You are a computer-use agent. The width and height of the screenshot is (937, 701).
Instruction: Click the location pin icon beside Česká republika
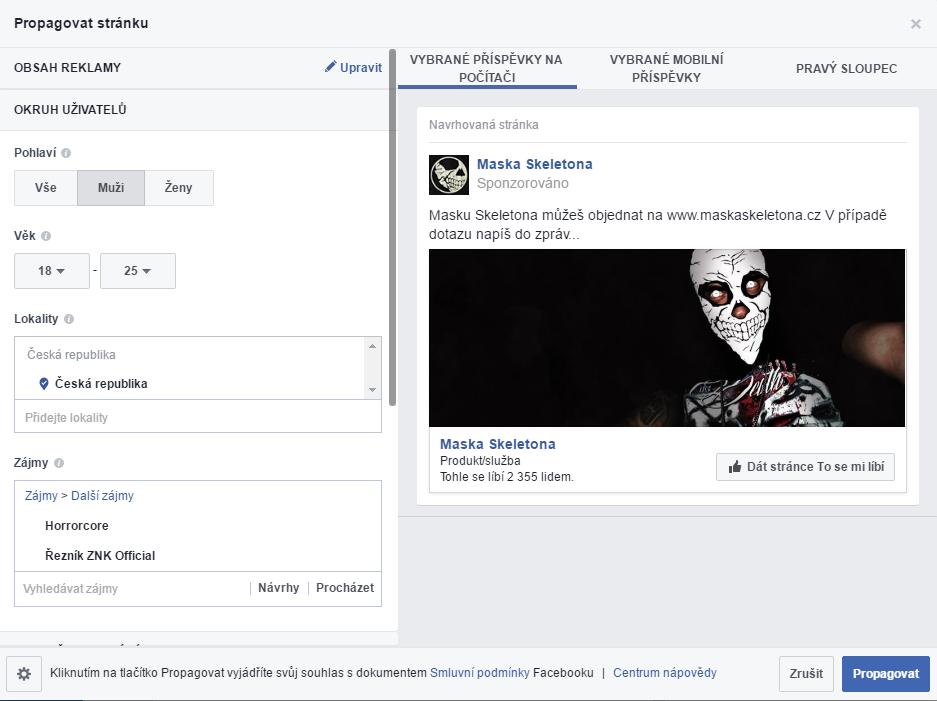44,384
